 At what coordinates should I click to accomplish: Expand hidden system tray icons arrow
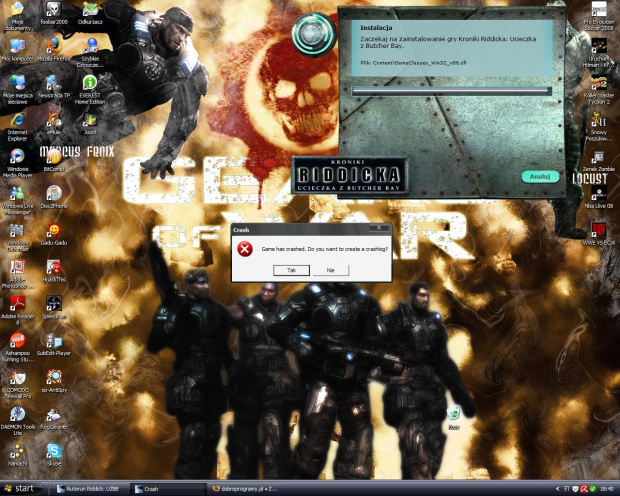(x=558, y=489)
